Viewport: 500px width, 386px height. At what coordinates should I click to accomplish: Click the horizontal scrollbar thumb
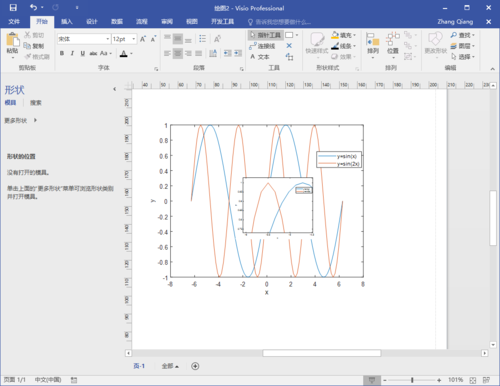tap(322, 353)
